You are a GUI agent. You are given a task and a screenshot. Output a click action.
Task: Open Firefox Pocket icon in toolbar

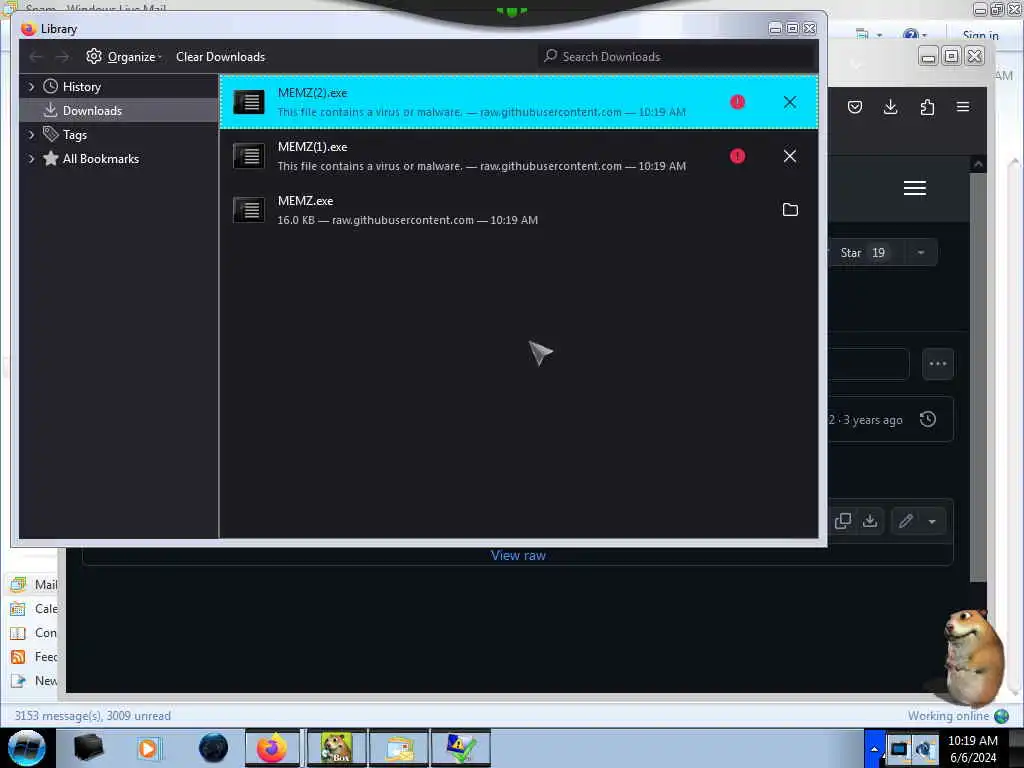tap(854, 107)
